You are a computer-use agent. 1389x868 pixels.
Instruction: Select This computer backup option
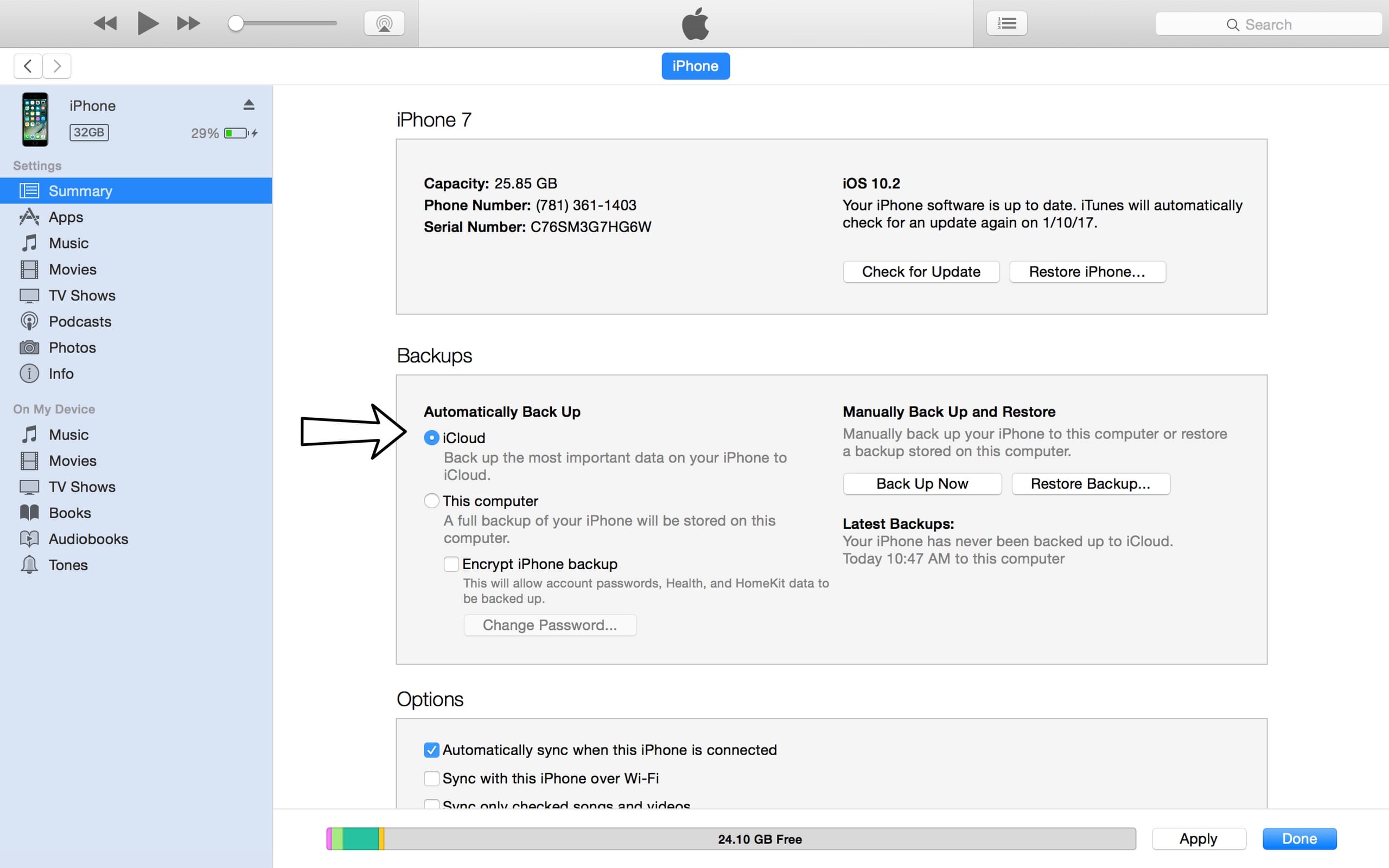click(432, 501)
